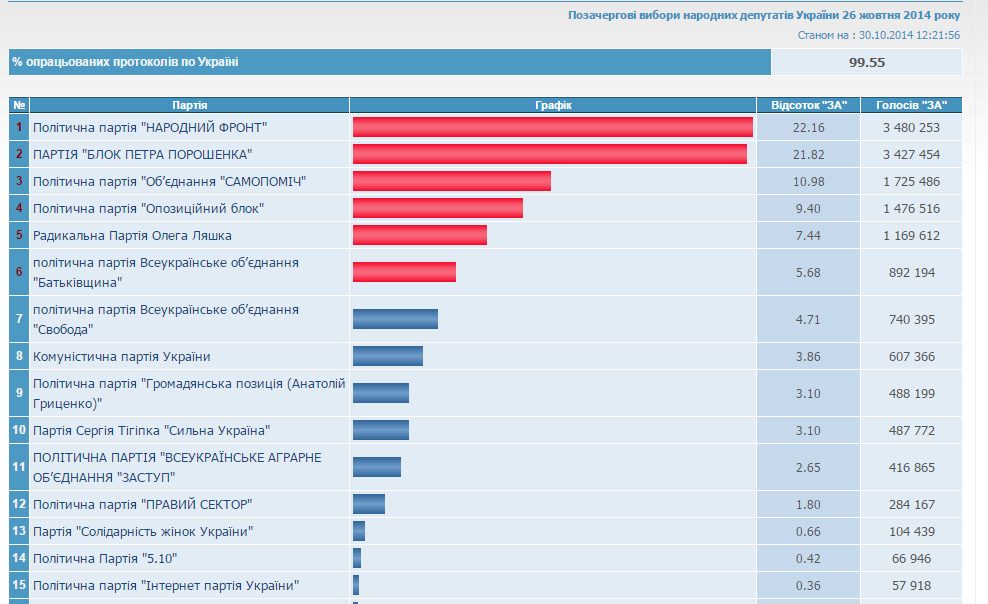This screenshot has height=604, width=988.
Task: Click vote count 3 480 253
Action: (x=911, y=128)
